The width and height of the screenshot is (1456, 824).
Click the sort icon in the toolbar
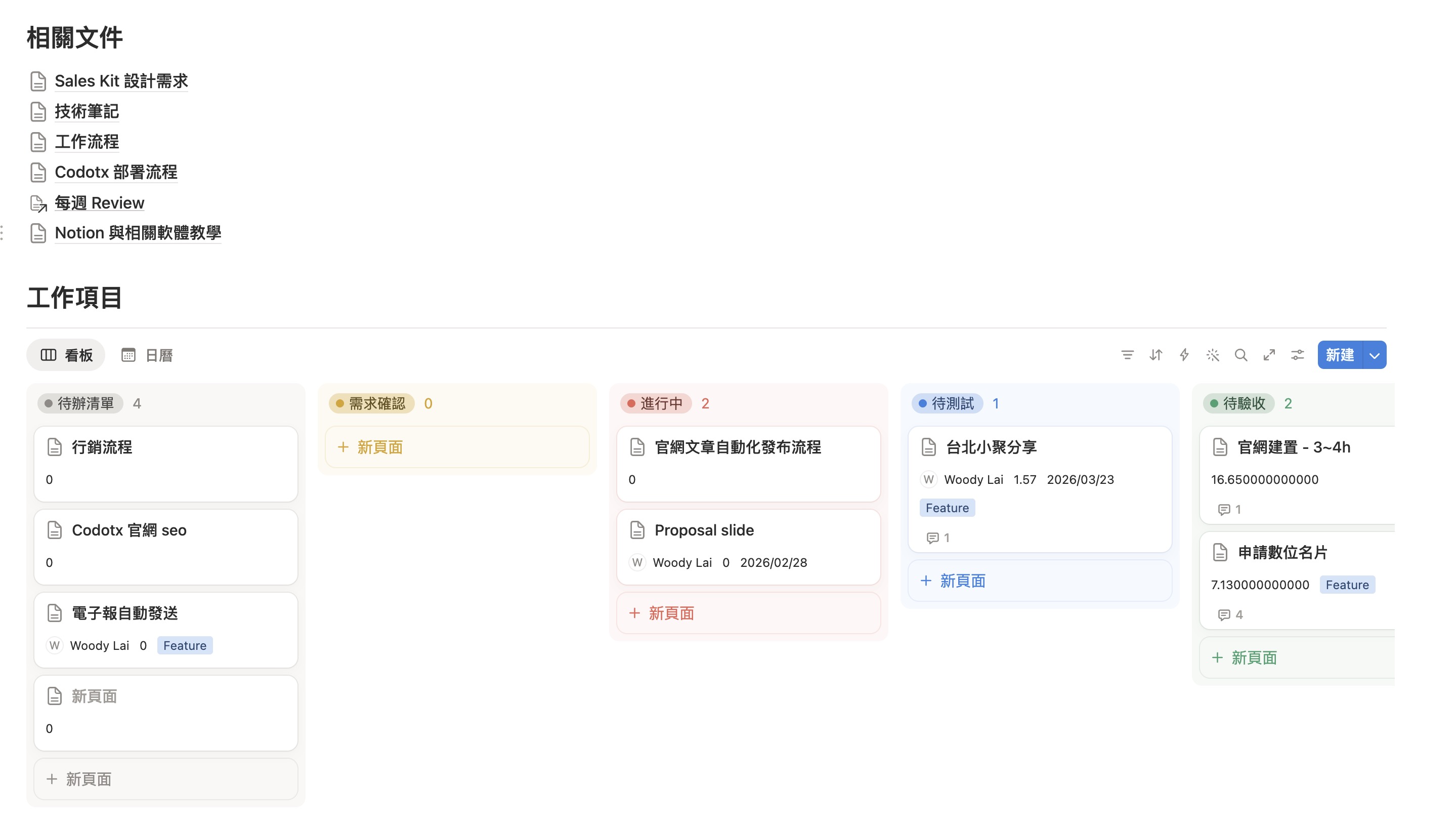point(1156,355)
